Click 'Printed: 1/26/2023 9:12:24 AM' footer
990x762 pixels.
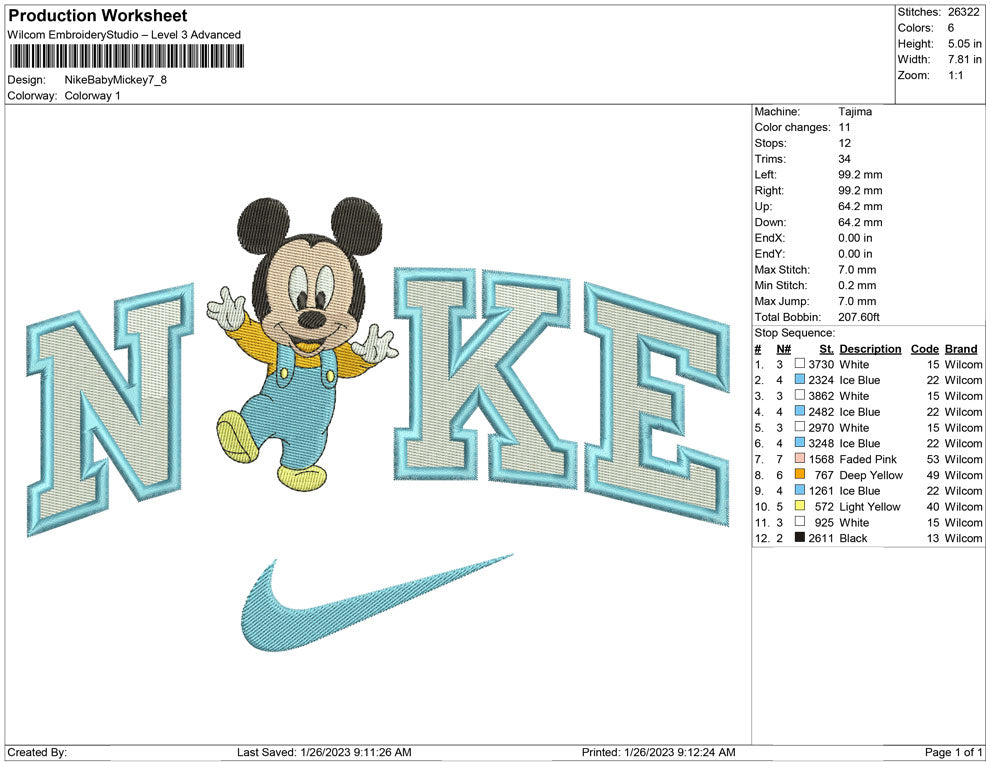point(659,752)
